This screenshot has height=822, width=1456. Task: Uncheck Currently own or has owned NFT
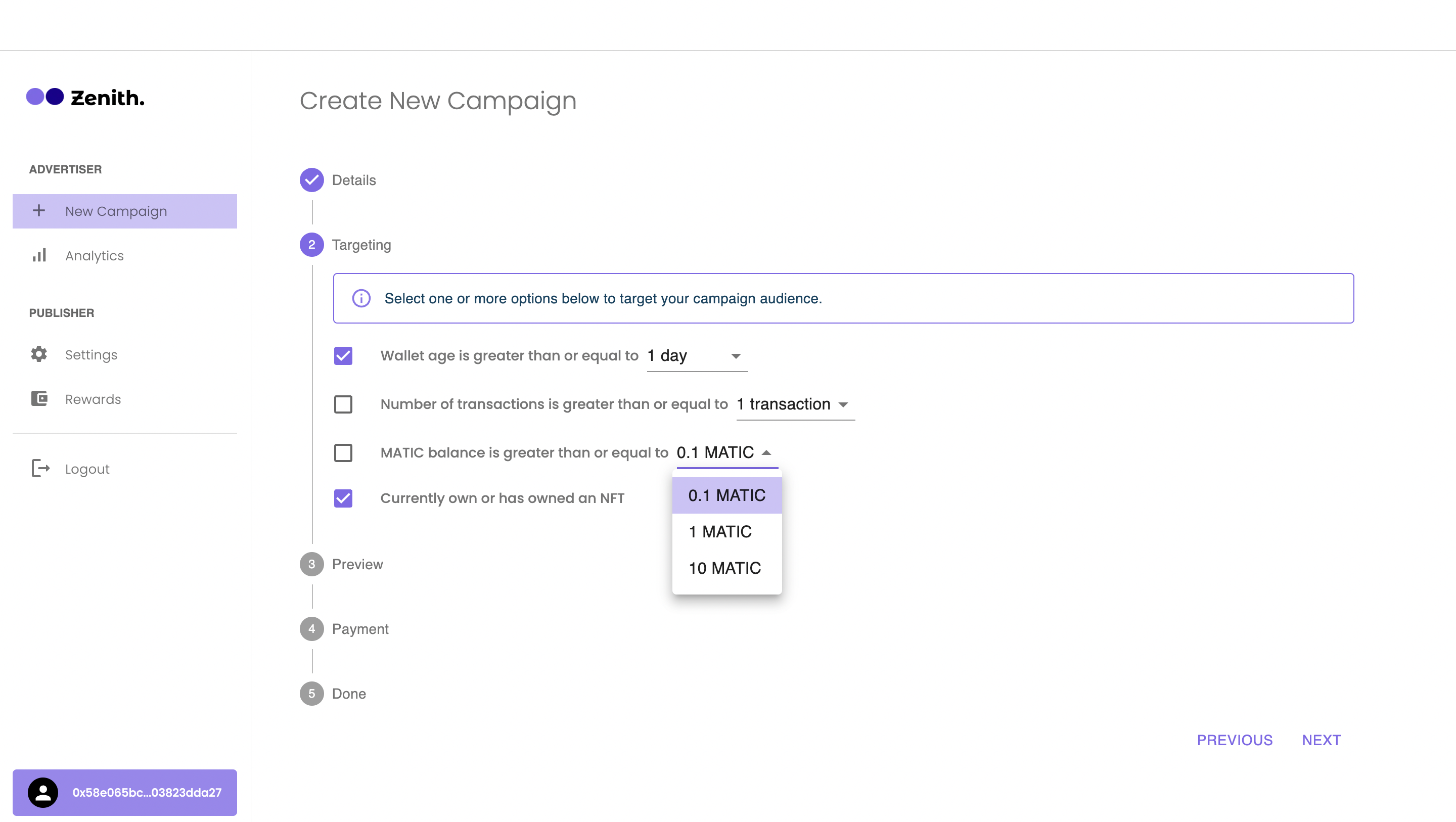coord(343,498)
